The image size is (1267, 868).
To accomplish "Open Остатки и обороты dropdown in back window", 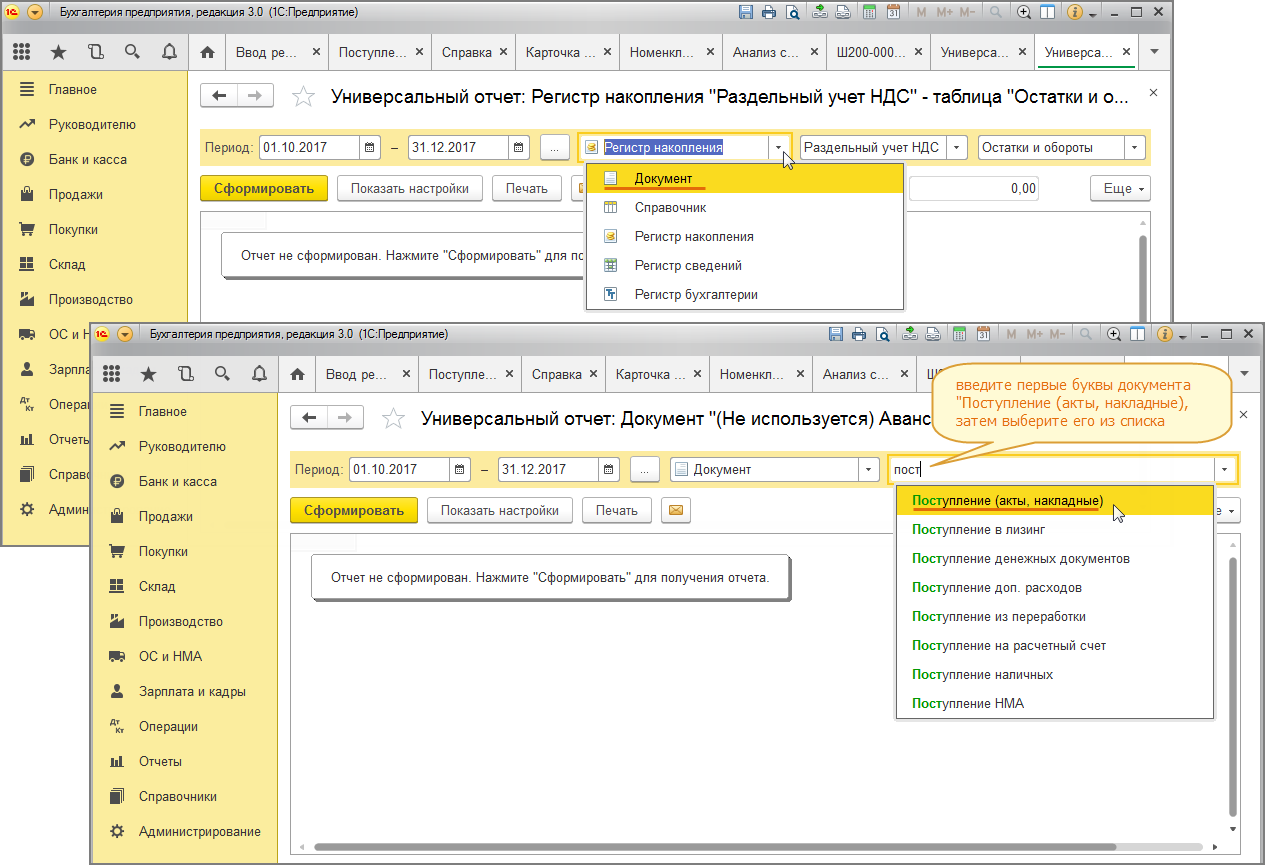I will [1135, 147].
